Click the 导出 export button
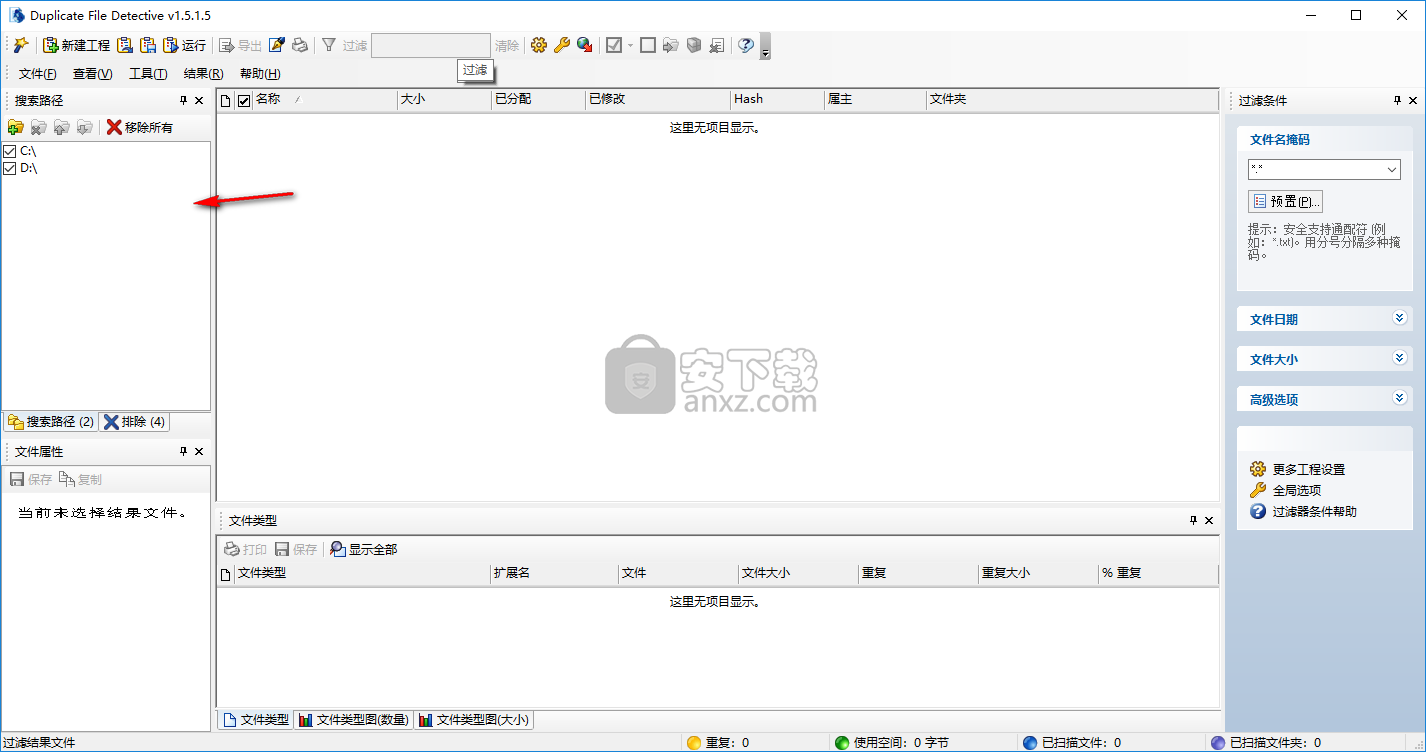 pos(240,45)
